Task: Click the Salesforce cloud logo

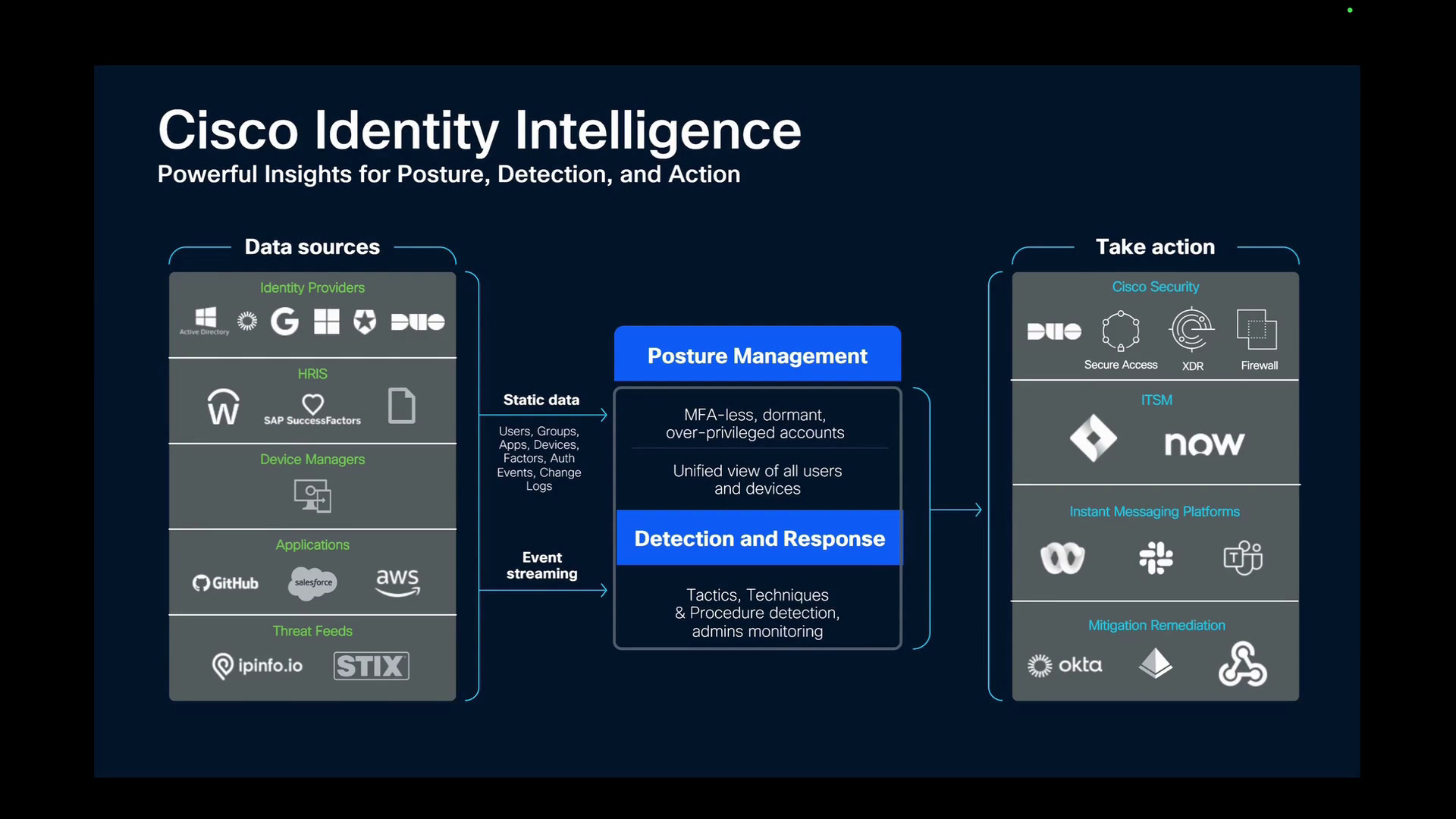Action: 312,583
